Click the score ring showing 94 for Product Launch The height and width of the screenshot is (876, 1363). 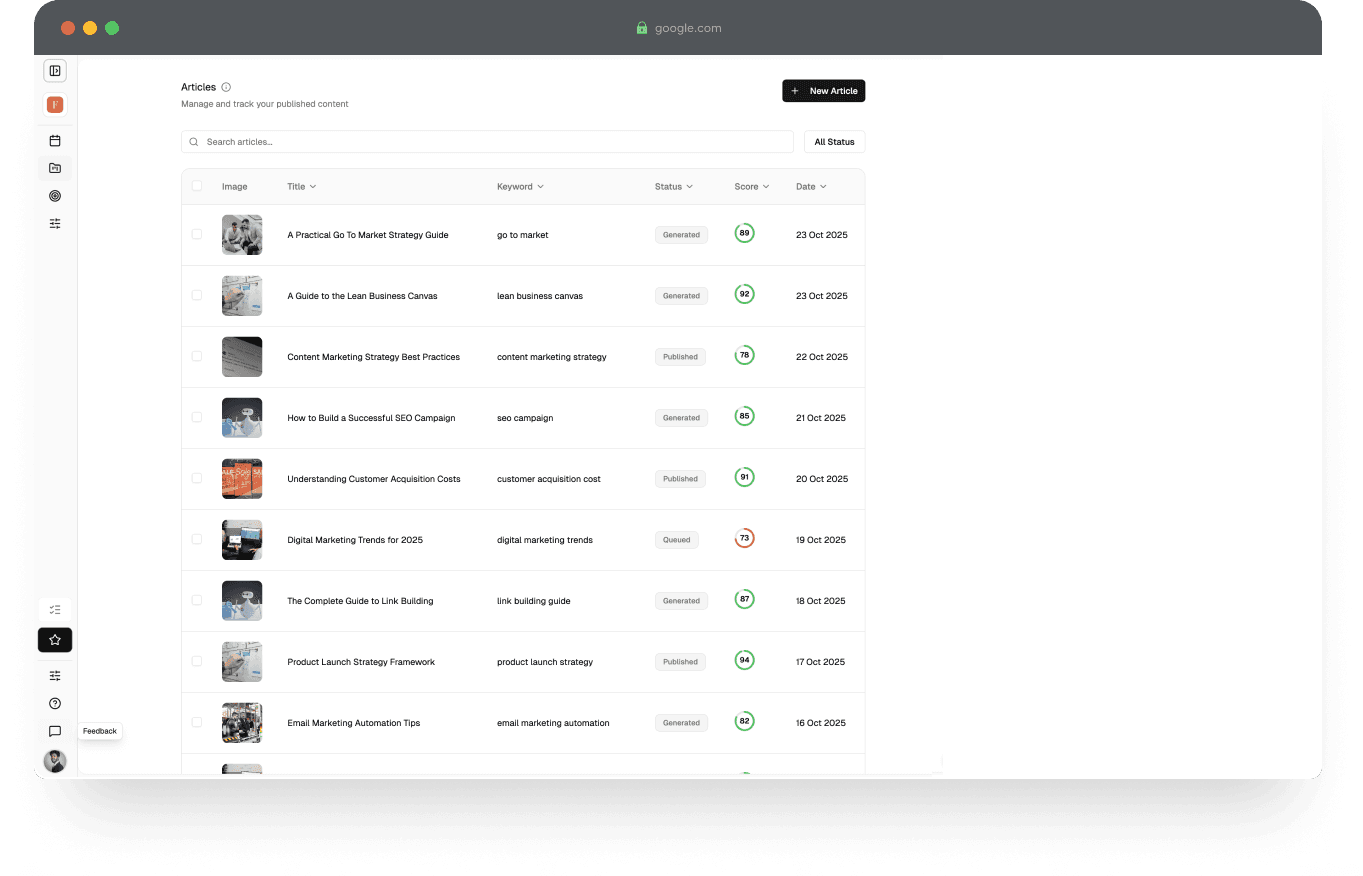[744, 661]
